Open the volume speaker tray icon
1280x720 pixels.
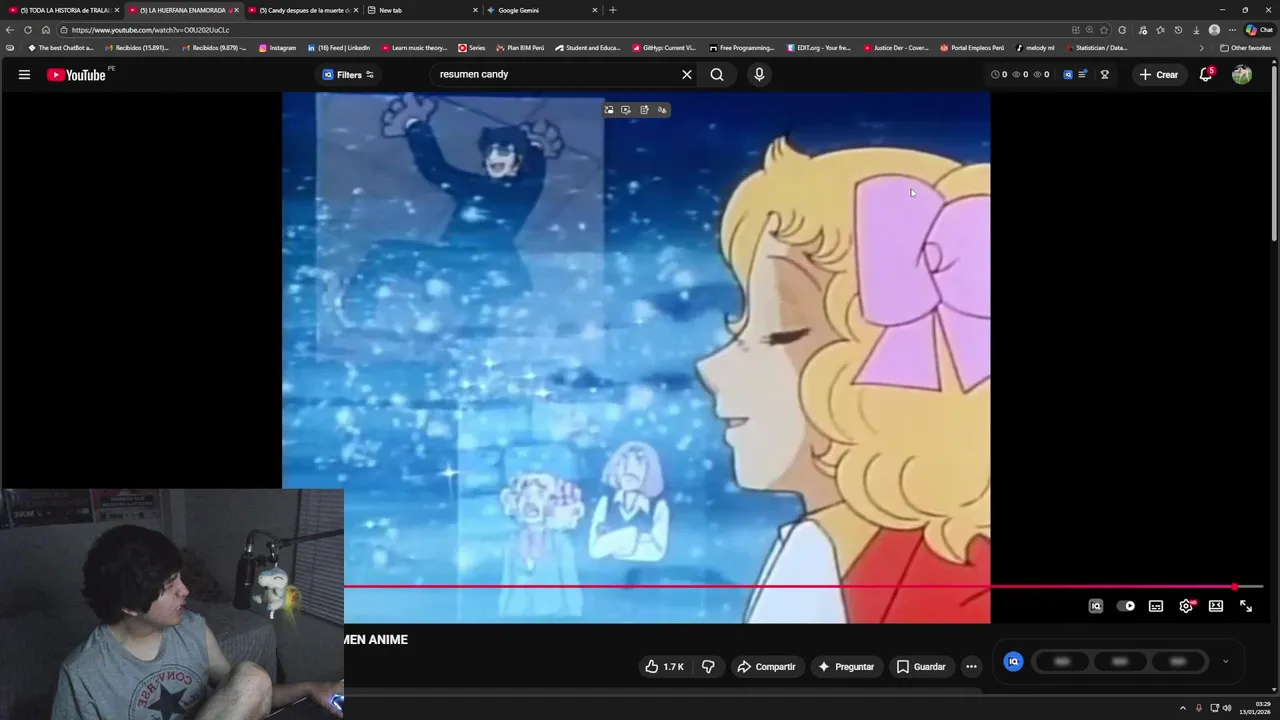(1227, 708)
